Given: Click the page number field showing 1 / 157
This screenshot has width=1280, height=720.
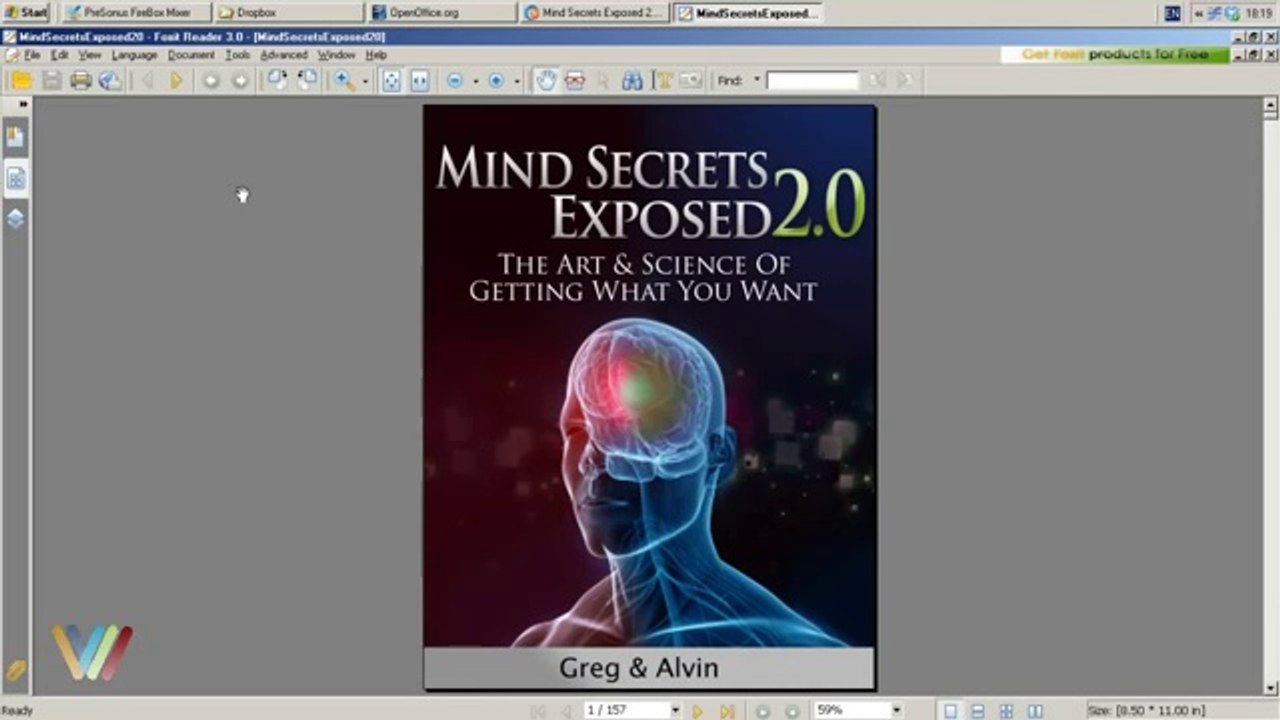Looking at the screenshot, I should pos(625,710).
